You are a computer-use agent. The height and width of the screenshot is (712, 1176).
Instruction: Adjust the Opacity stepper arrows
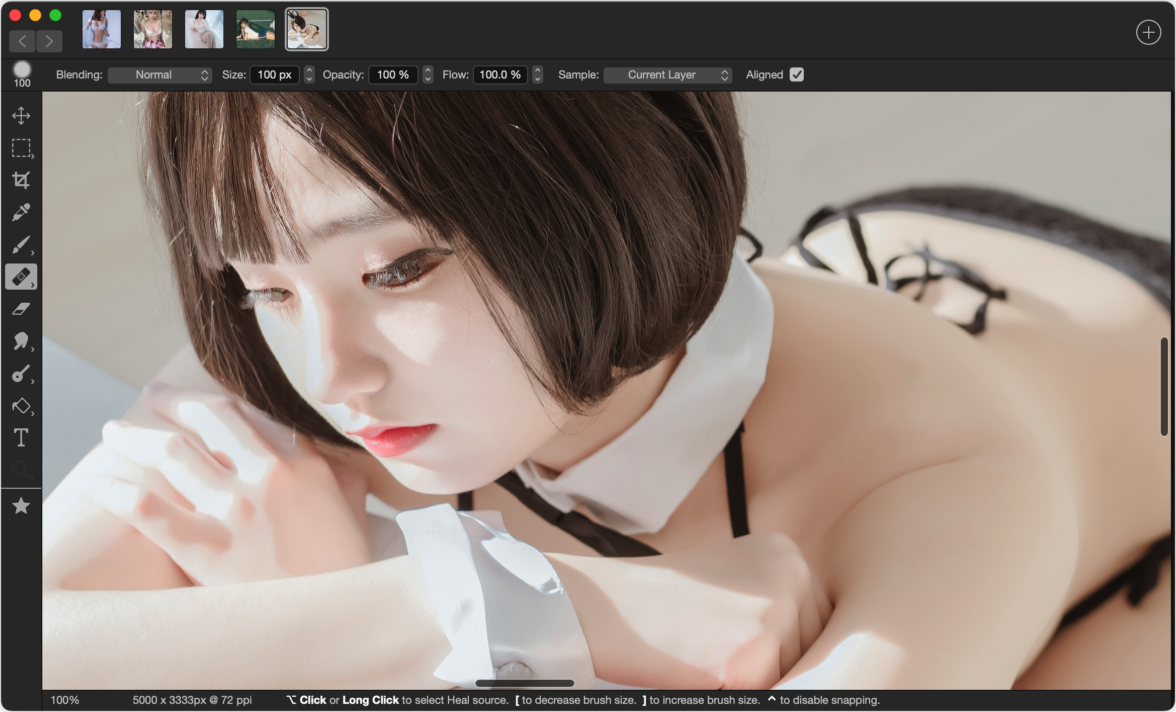point(428,74)
